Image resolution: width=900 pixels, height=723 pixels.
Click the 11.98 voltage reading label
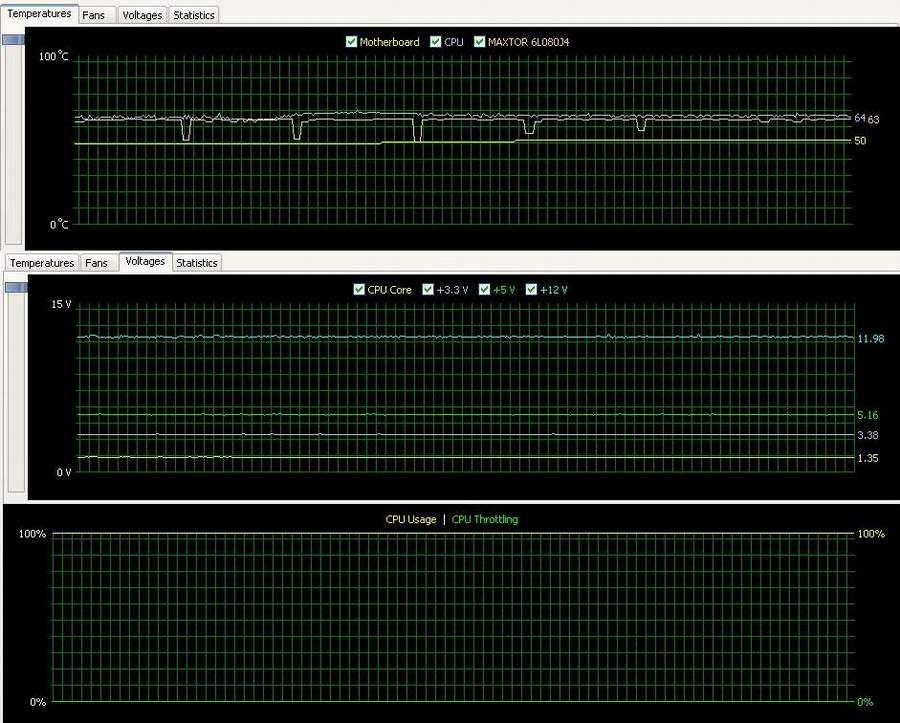coord(870,339)
